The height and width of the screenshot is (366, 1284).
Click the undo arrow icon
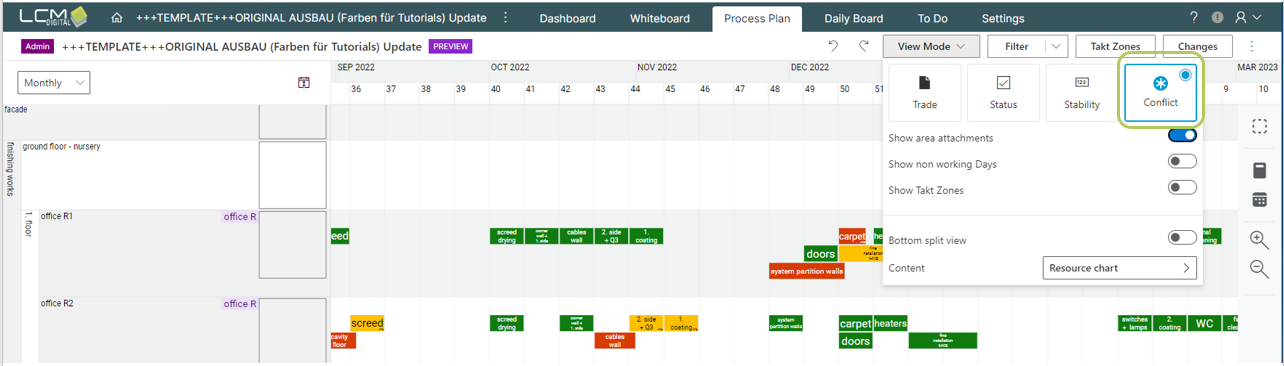(x=833, y=46)
